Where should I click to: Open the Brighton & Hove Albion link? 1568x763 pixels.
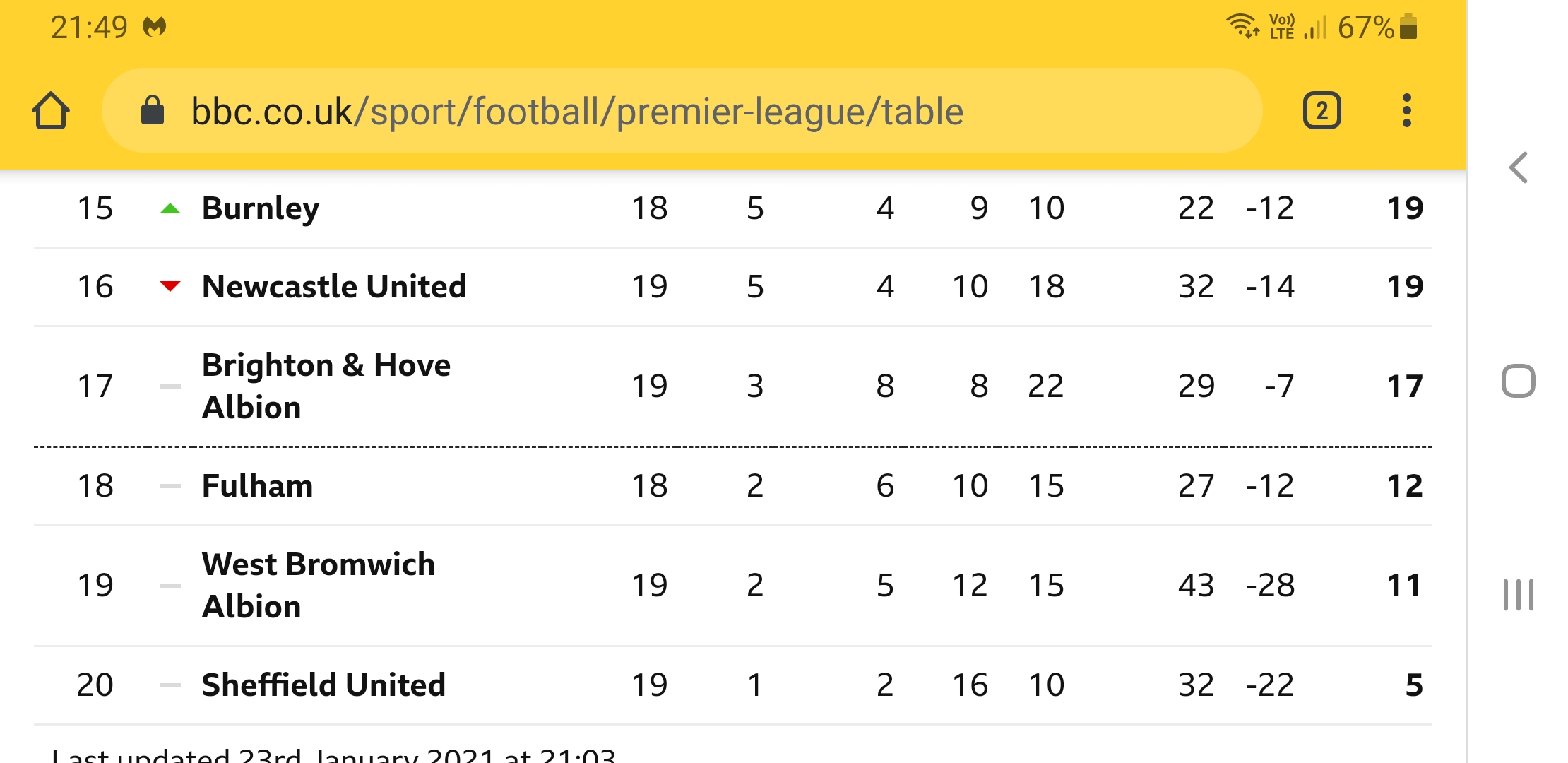tap(326, 386)
